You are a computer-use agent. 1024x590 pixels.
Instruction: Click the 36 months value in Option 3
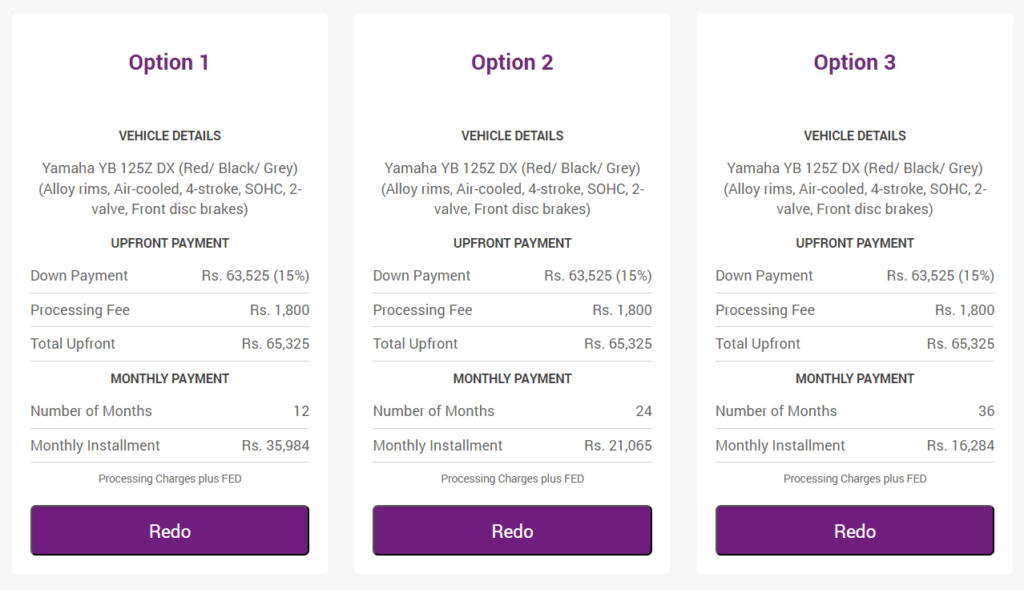coord(986,411)
